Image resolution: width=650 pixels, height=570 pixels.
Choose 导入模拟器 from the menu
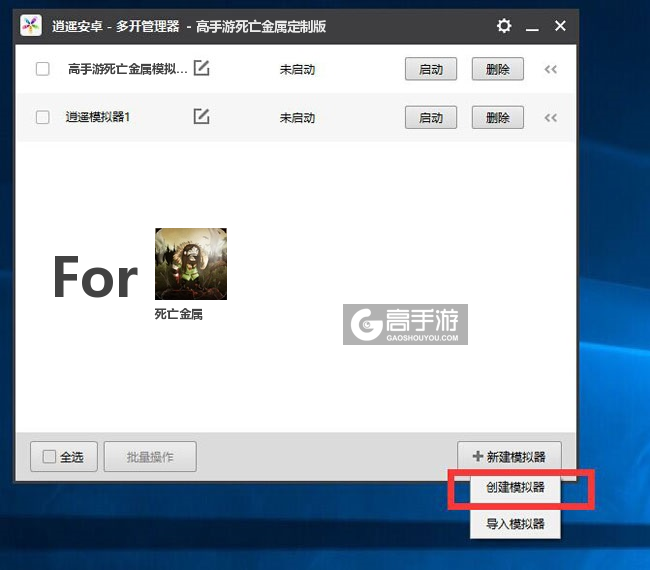point(515,524)
